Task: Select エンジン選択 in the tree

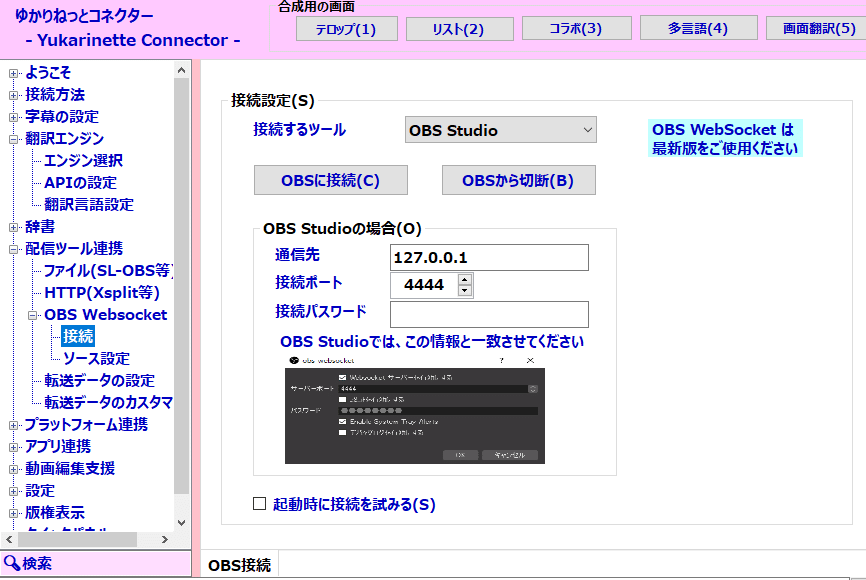Action: coord(83,161)
